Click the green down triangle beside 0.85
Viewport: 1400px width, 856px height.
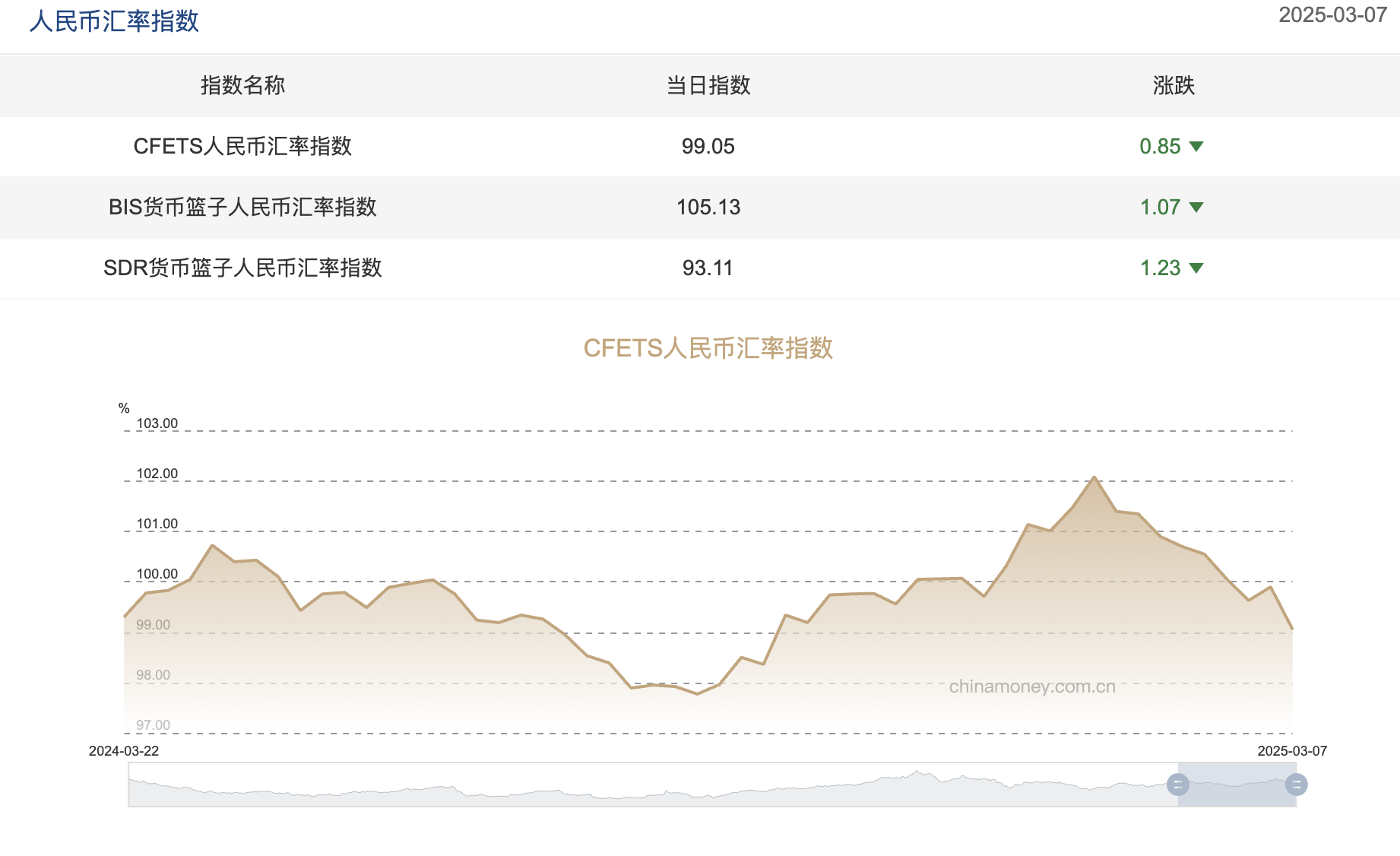coord(1197,147)
